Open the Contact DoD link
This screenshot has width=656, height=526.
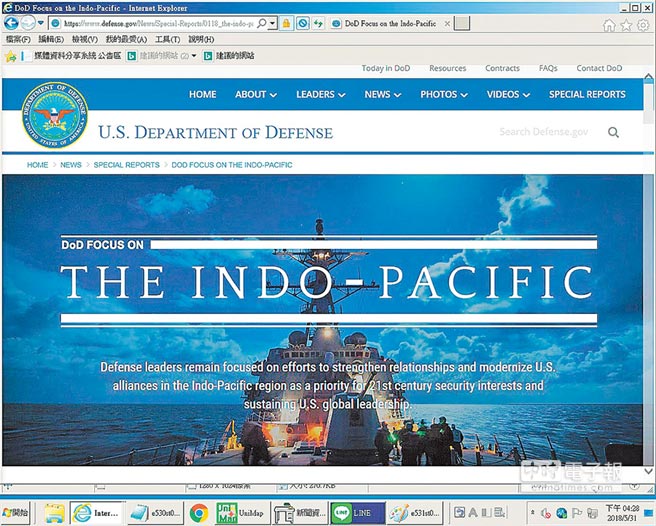pyautogui.click(x=599, y=68)
